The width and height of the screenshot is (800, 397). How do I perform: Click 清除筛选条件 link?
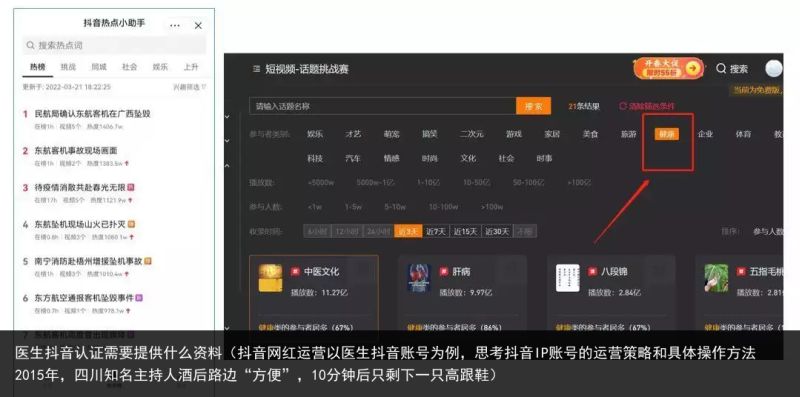(646, 106)
